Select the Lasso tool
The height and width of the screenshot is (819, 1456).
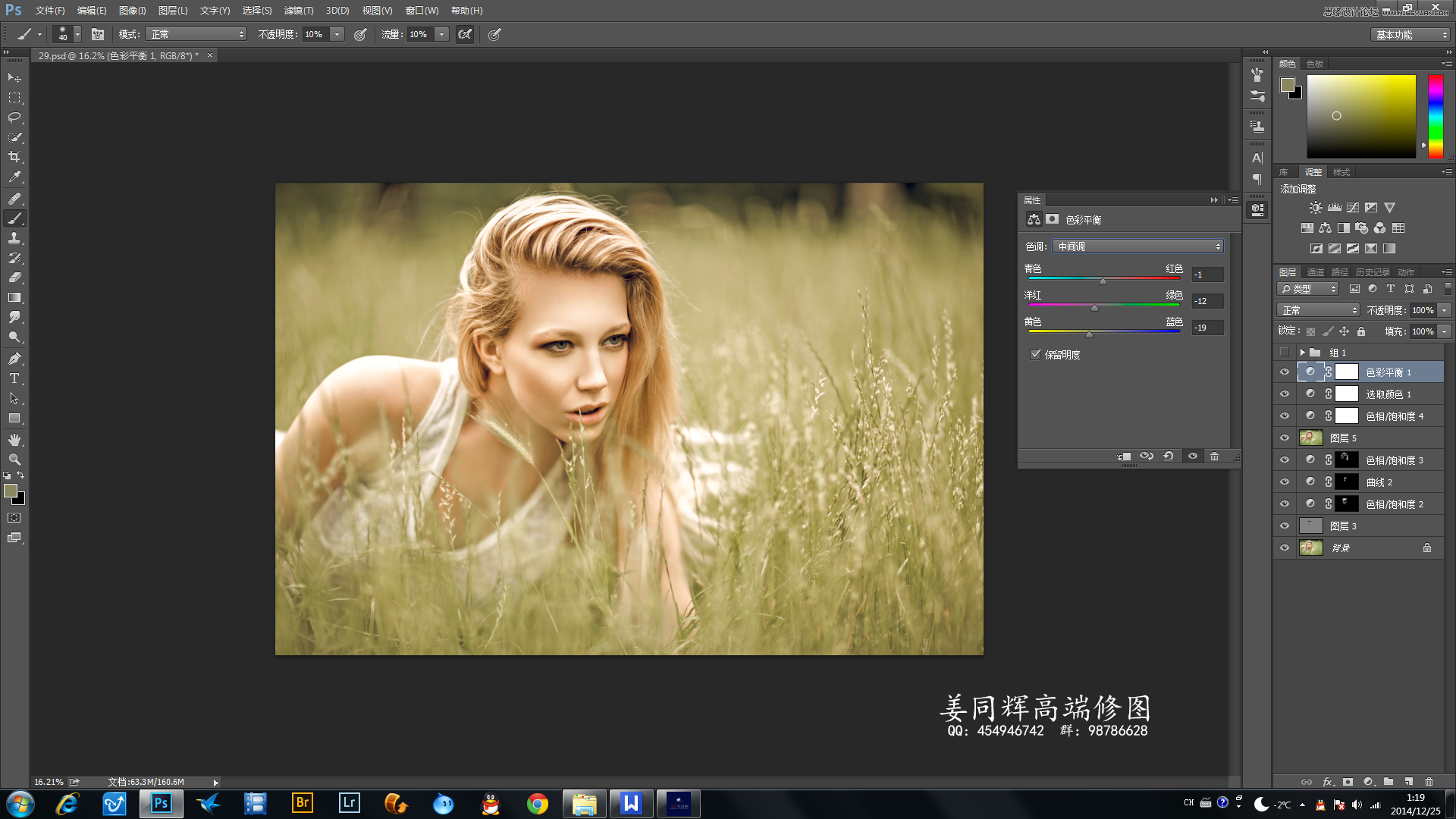pyautogui.click(x=14, y=118)
